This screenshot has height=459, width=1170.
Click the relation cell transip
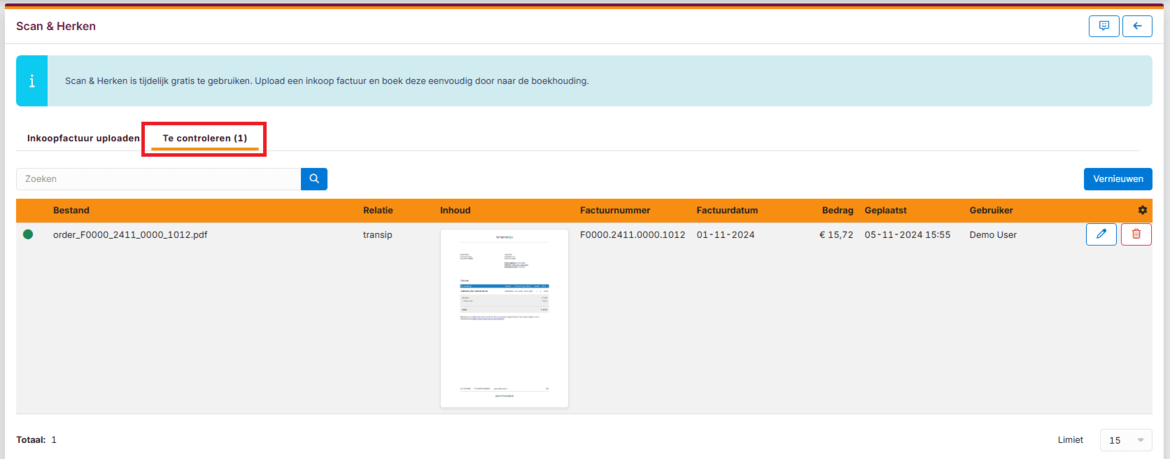[378, 234]
